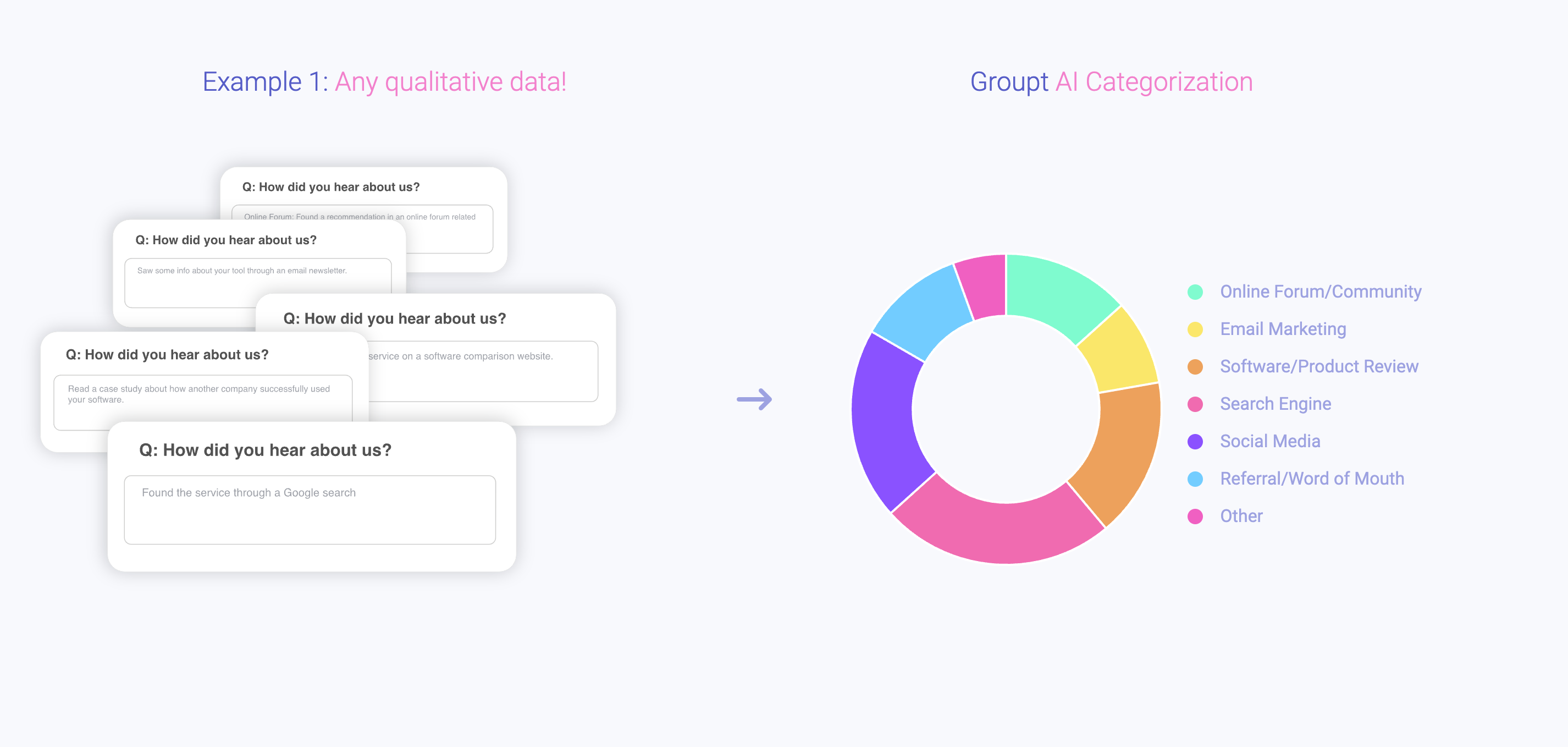The width and height of the screenshot is (1568, 747).
Task: Click the blue Referral/Word of Mouth legend dot
Action: (1195, 479)
